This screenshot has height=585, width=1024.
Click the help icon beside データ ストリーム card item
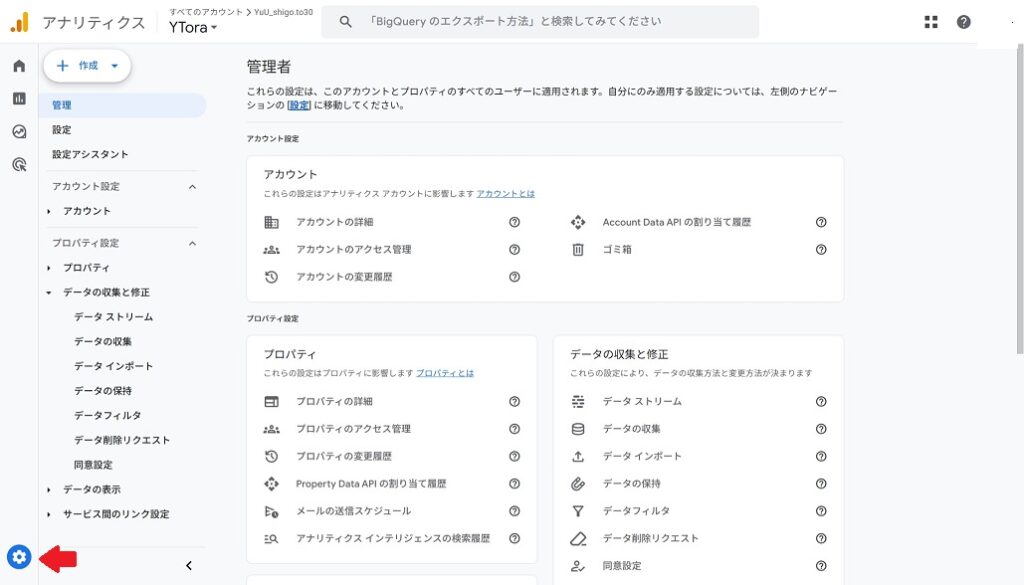[821, 402]
